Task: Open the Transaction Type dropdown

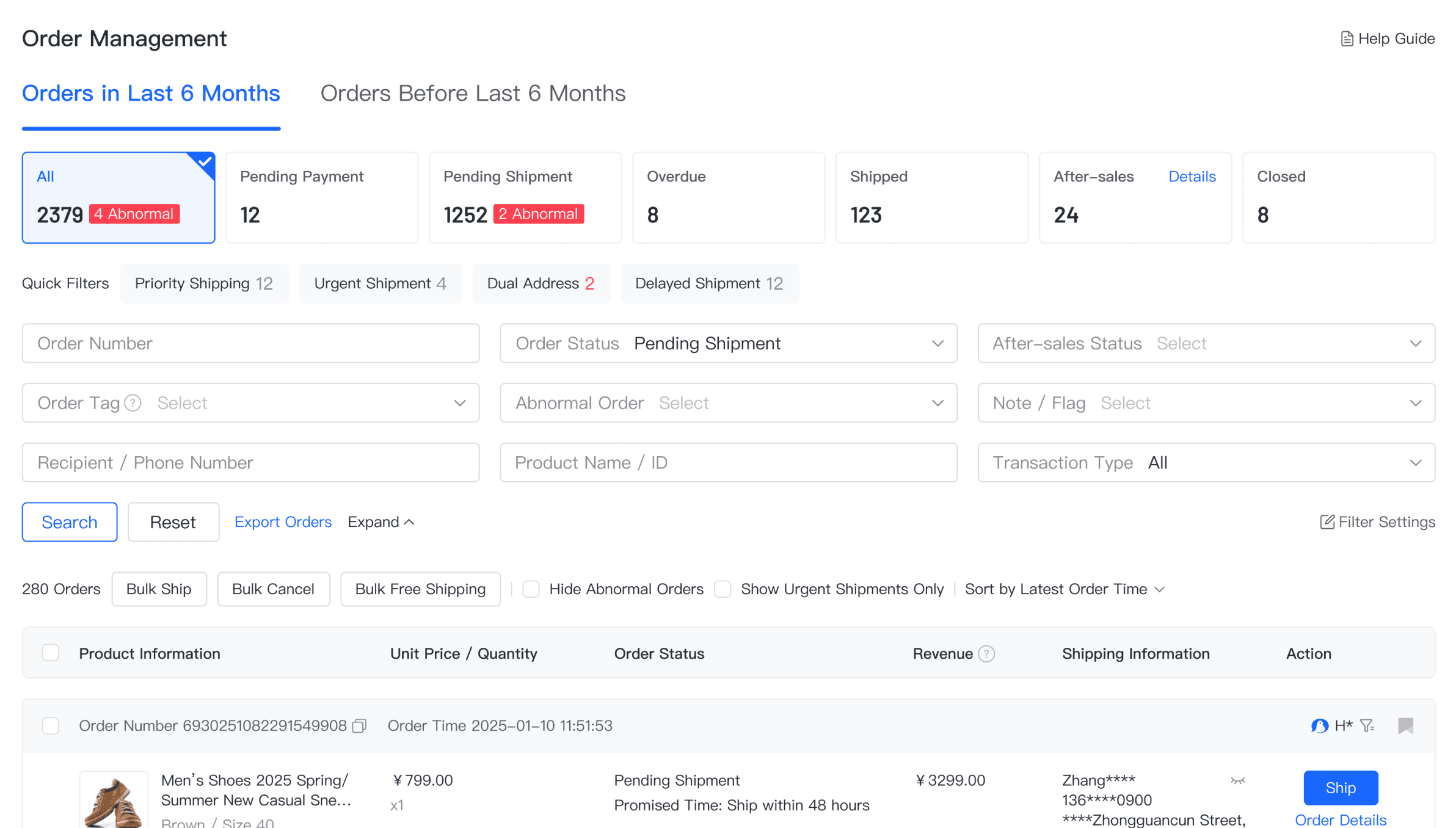Action: click(1206, 463)
